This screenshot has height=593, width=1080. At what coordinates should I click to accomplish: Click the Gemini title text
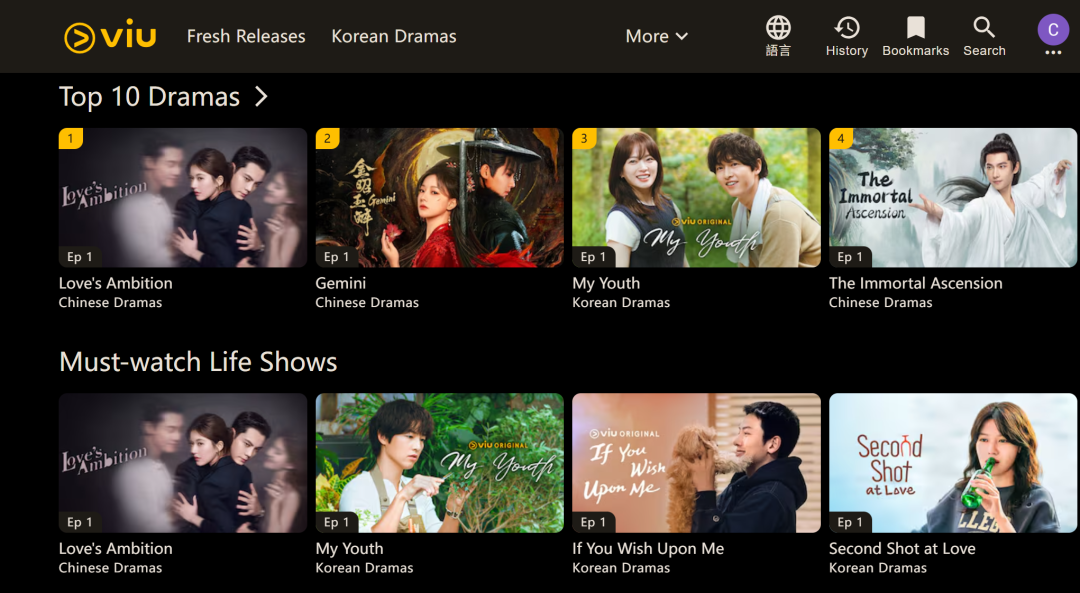340,283
